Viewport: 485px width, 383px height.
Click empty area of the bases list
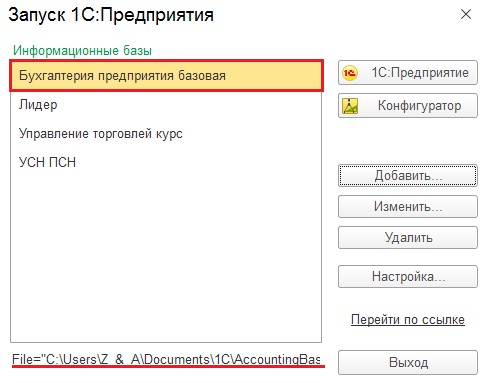[x=166, y=258]
